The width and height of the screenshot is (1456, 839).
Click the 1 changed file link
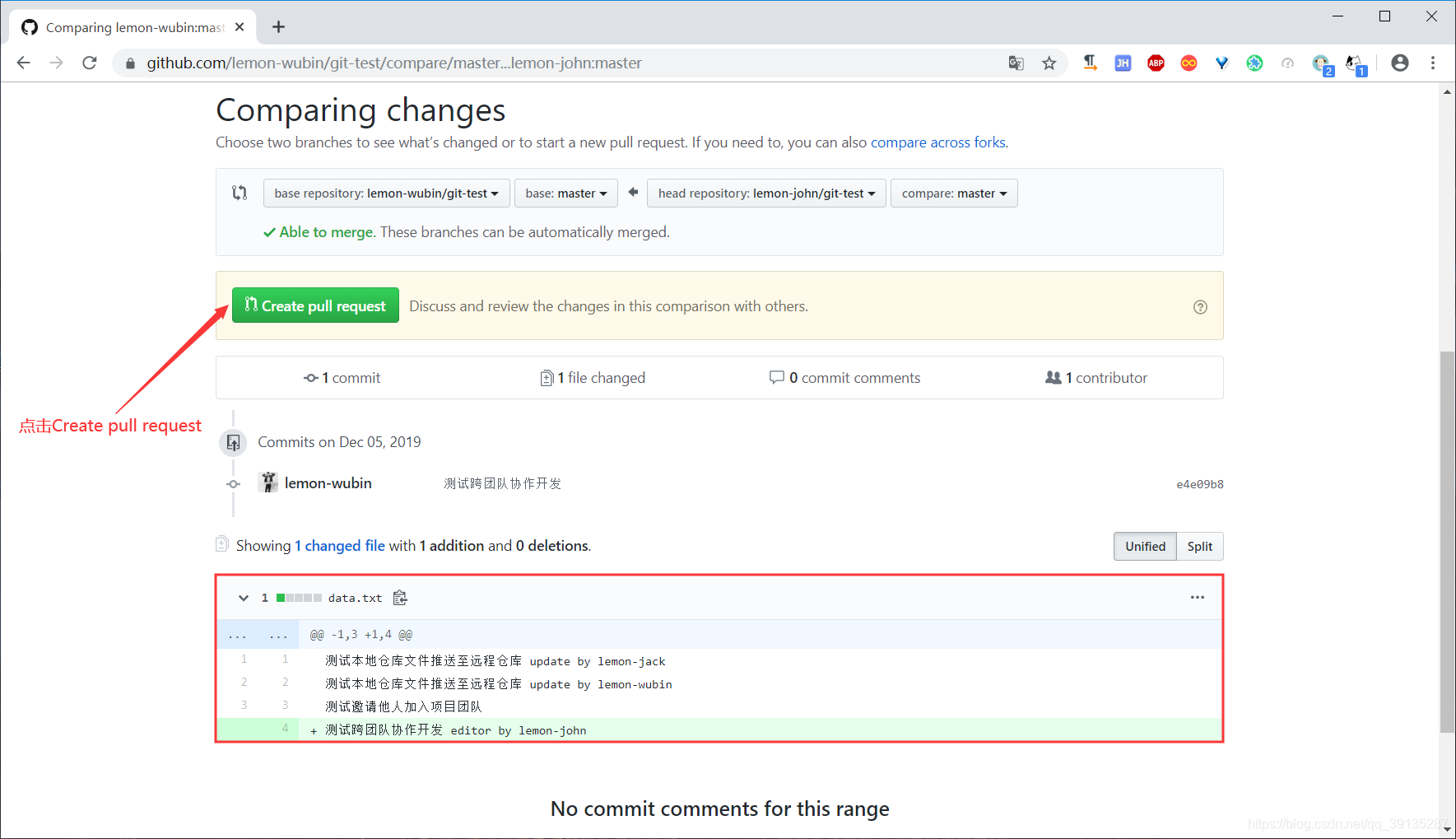point(340,546)
